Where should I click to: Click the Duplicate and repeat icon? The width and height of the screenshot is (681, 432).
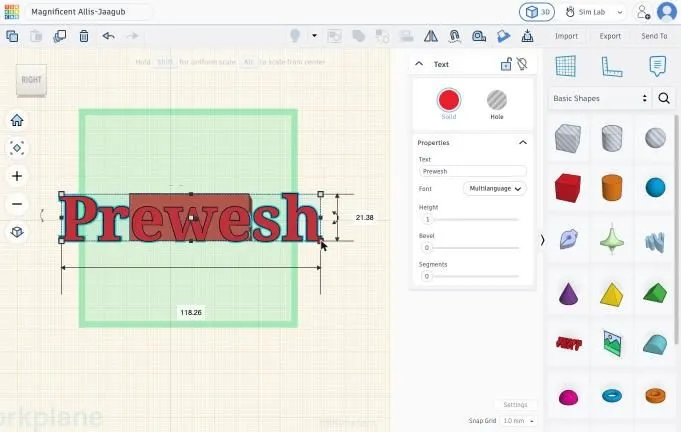click(60, 36)
